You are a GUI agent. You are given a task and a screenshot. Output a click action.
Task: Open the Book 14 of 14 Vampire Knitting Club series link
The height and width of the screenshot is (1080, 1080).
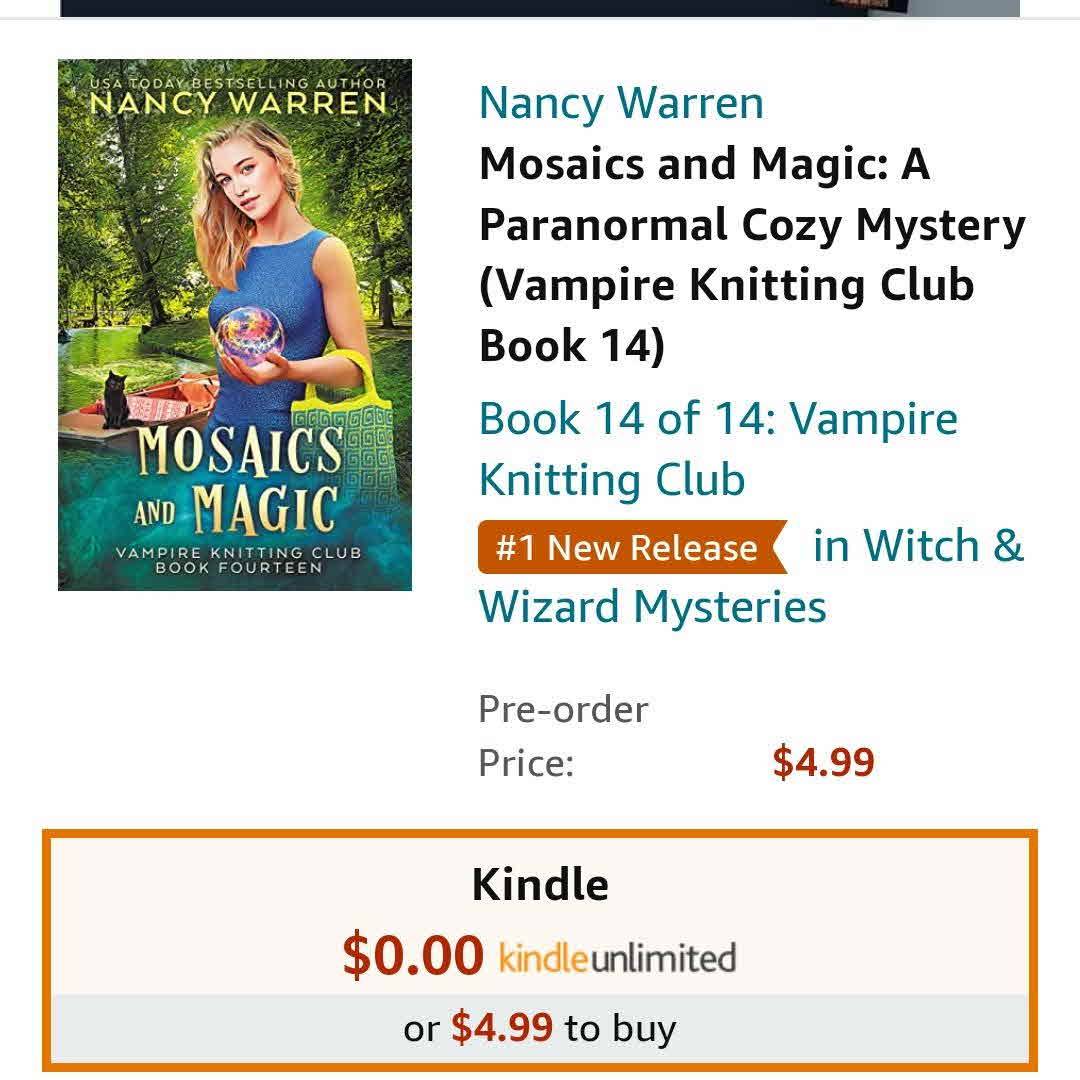pyautogui.click(x=718, y=449)
